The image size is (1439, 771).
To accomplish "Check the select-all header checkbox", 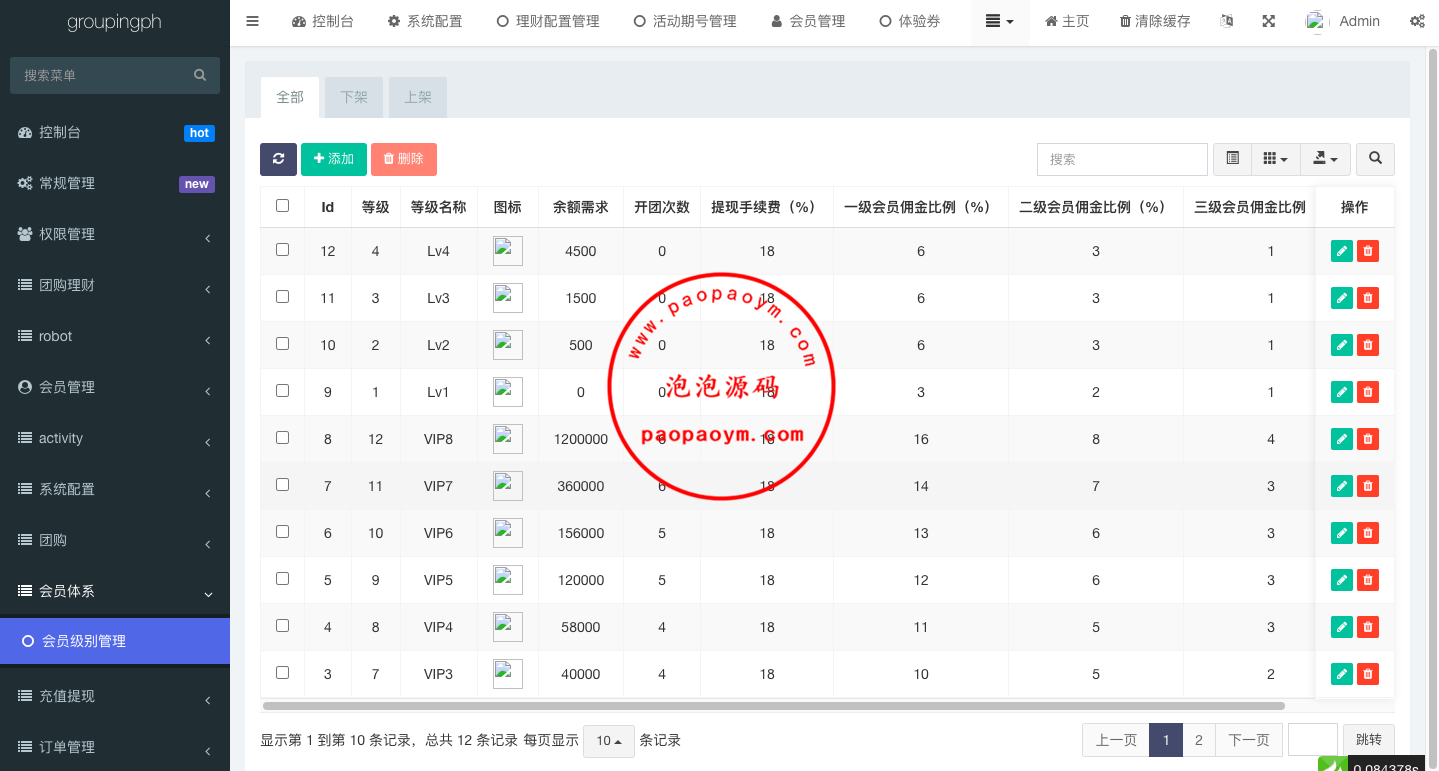I will (x=282, y=206).
